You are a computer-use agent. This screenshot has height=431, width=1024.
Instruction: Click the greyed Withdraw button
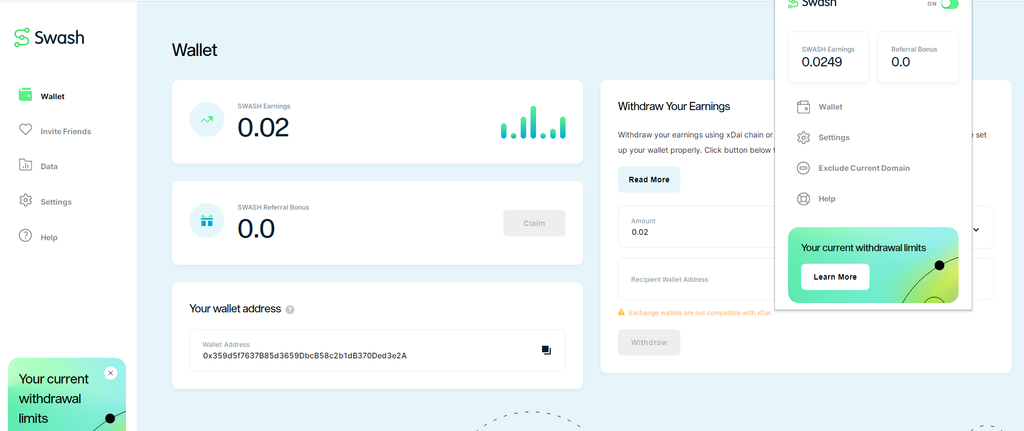tap(649, 342)
